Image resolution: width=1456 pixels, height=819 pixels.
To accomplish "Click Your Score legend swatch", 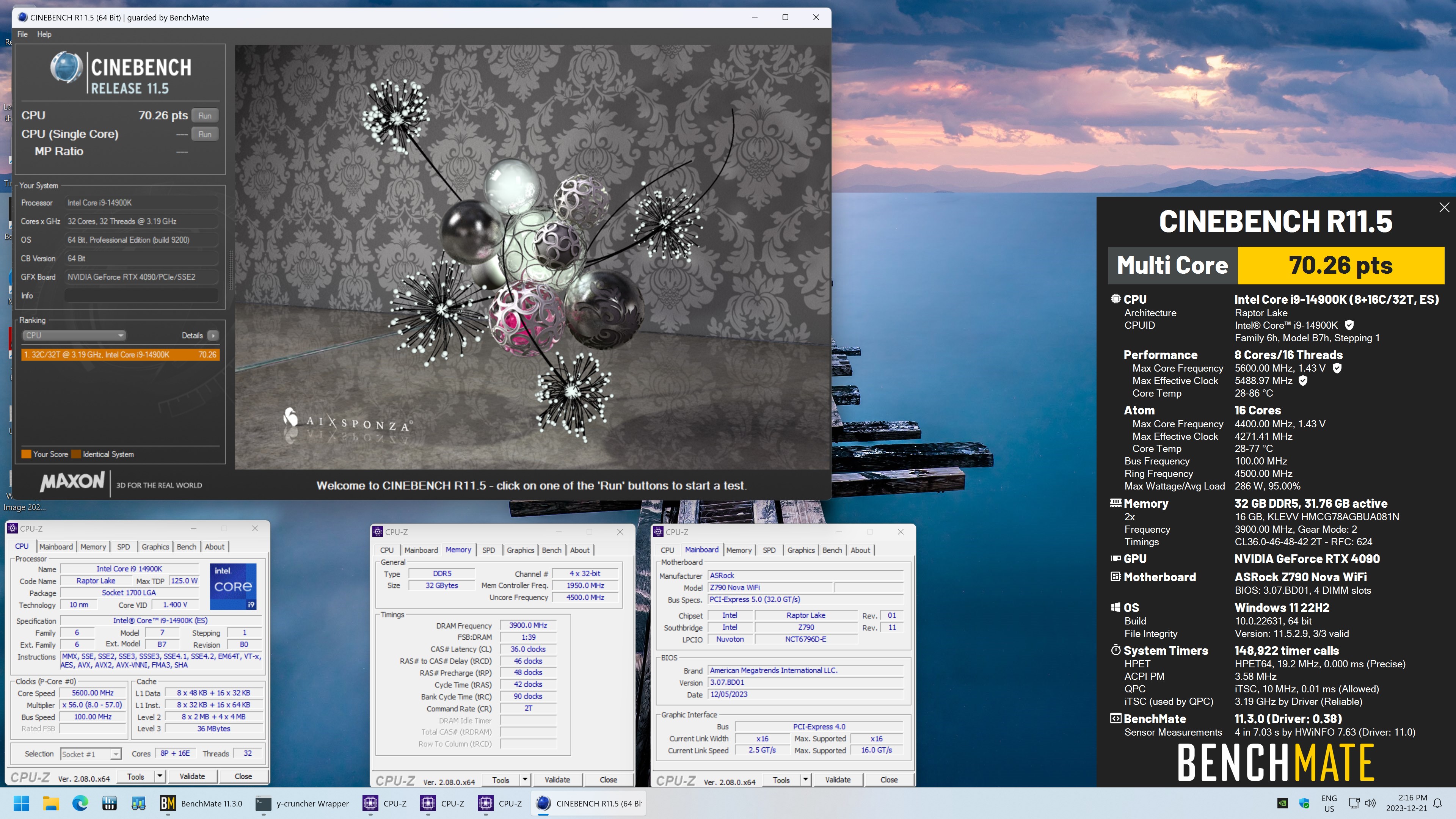I will [26, 454].
